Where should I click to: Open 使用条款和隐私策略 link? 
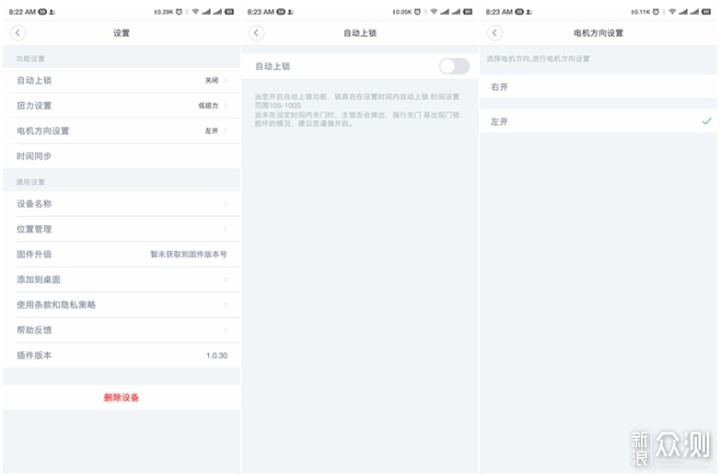[120, 304]
